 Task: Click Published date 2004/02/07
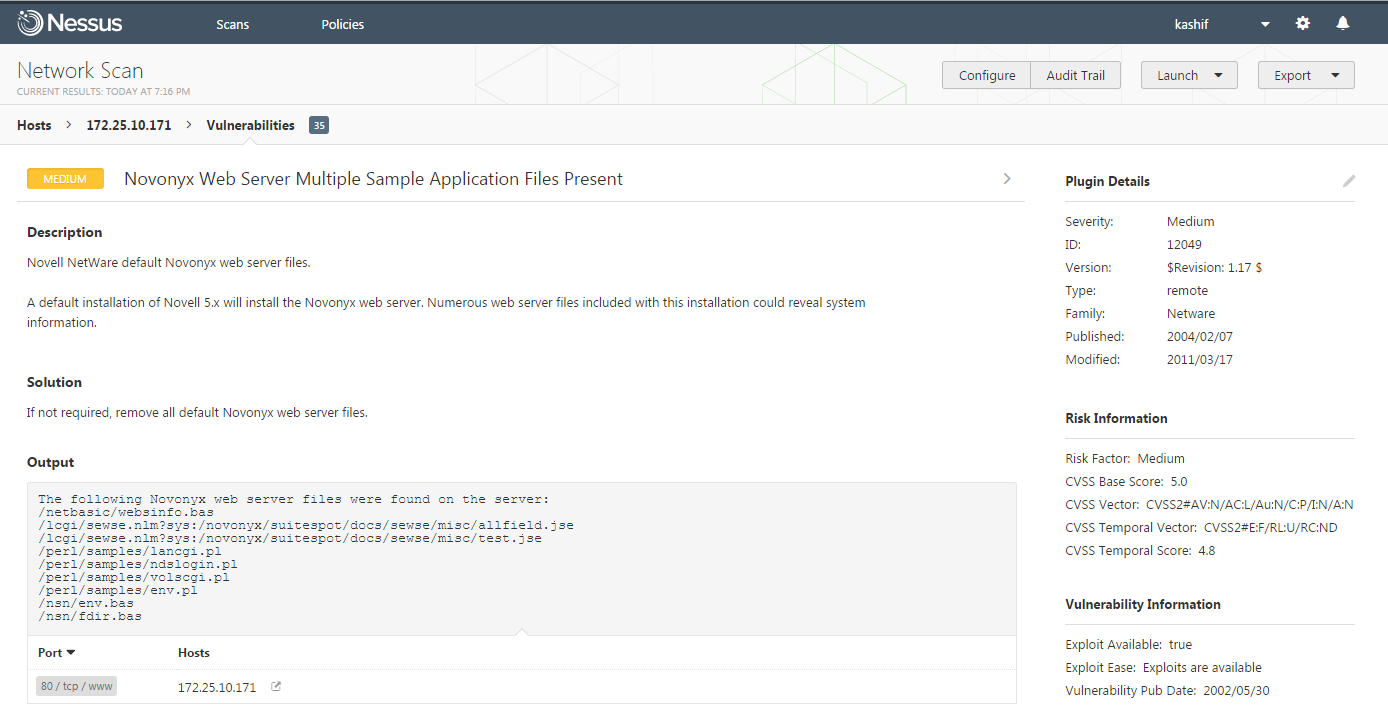(x=1200, y=336)
